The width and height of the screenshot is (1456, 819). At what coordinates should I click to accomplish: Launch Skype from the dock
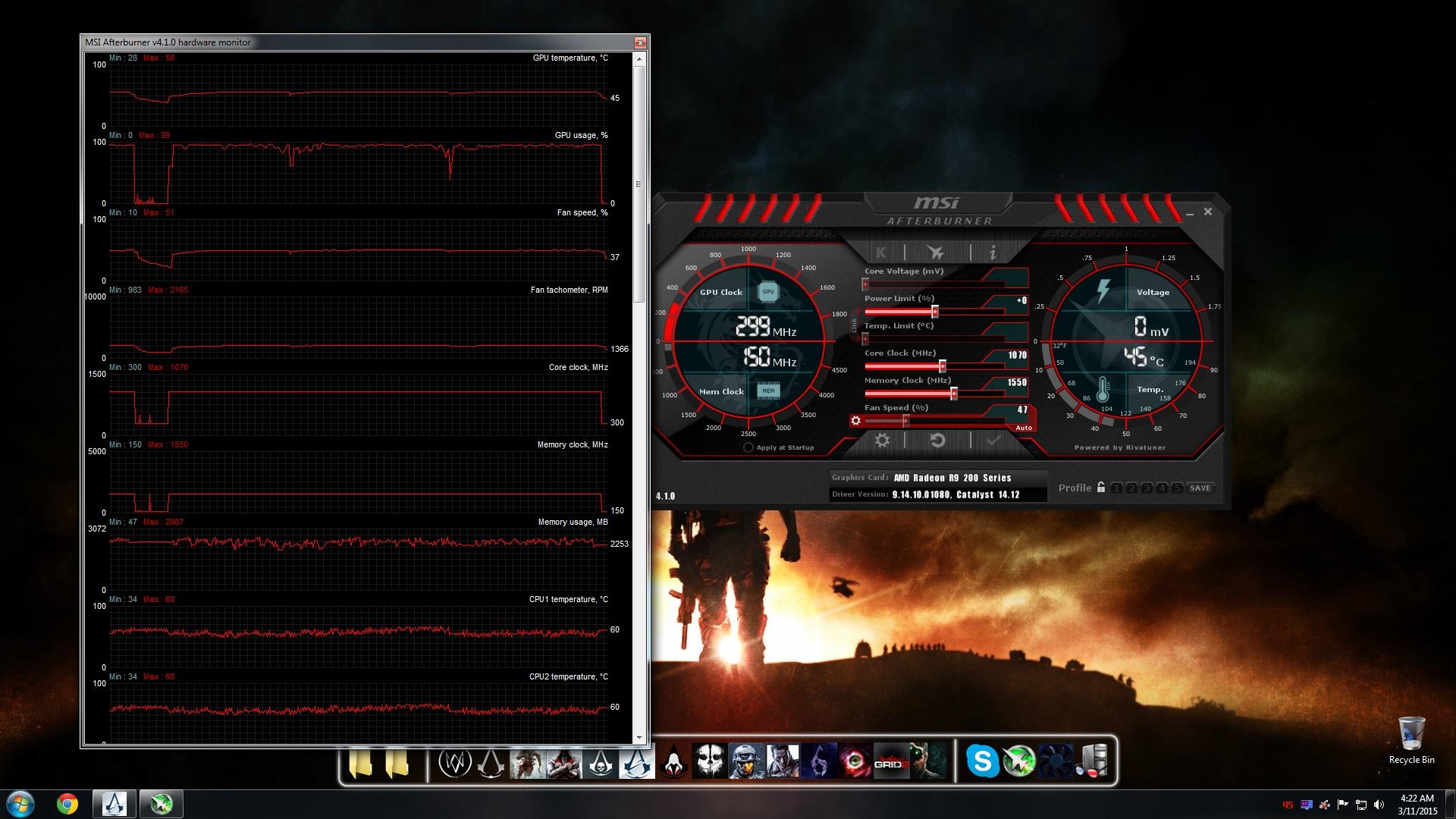tap(982, 761)
